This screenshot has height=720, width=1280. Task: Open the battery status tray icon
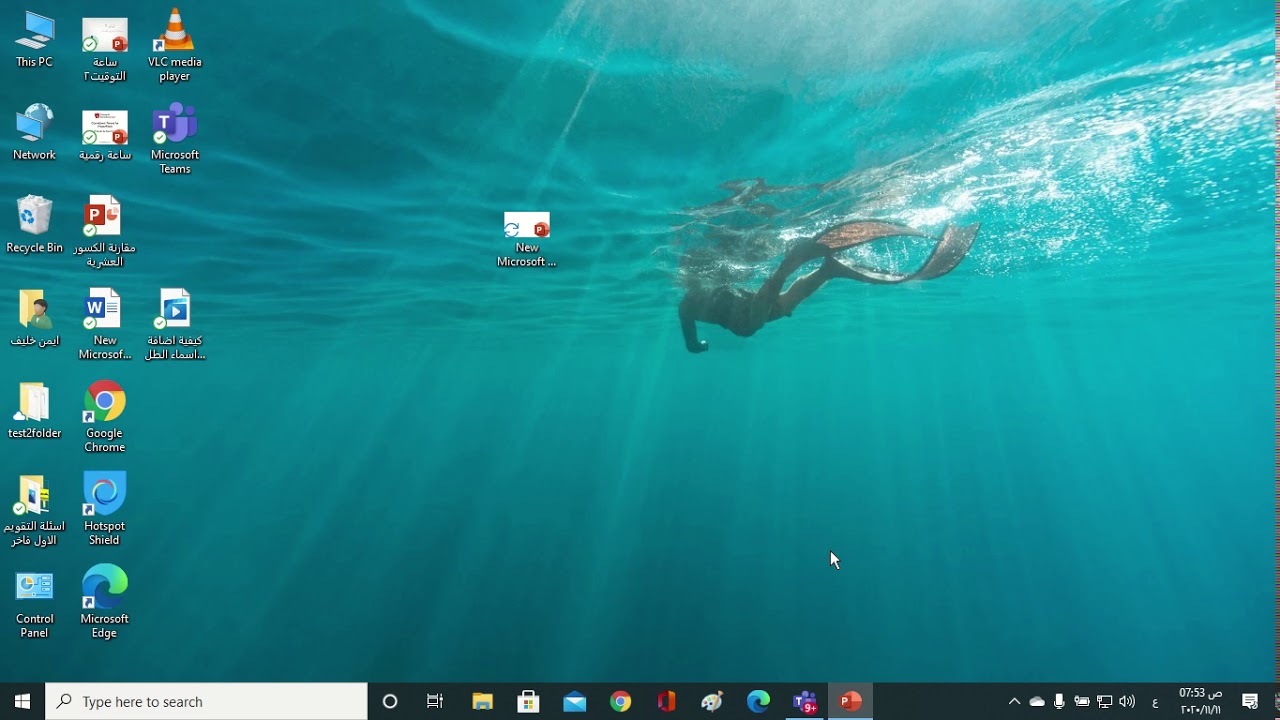[x=1082, y=701]
